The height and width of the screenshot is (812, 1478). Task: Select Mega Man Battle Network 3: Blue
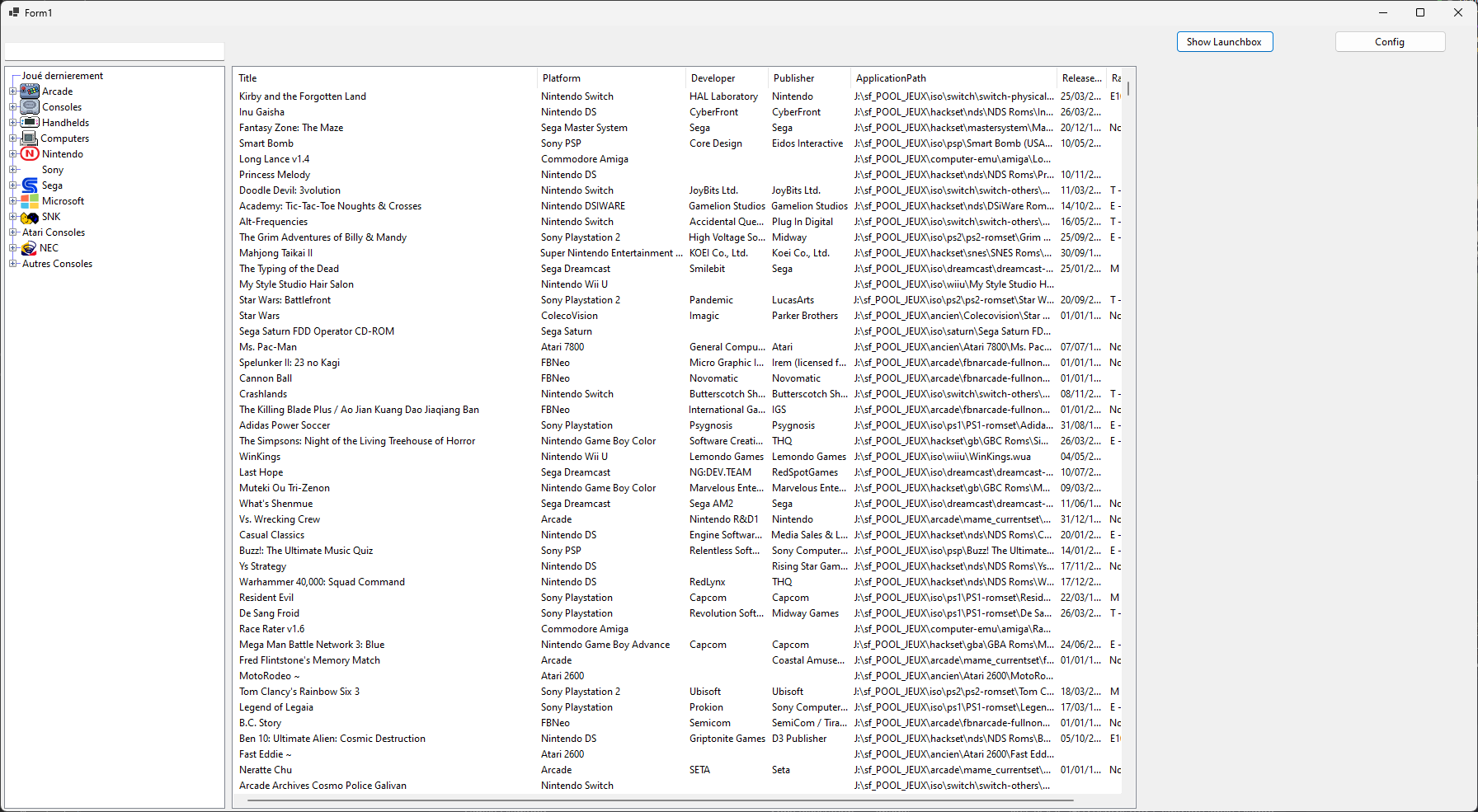click(x=312, y=645)
